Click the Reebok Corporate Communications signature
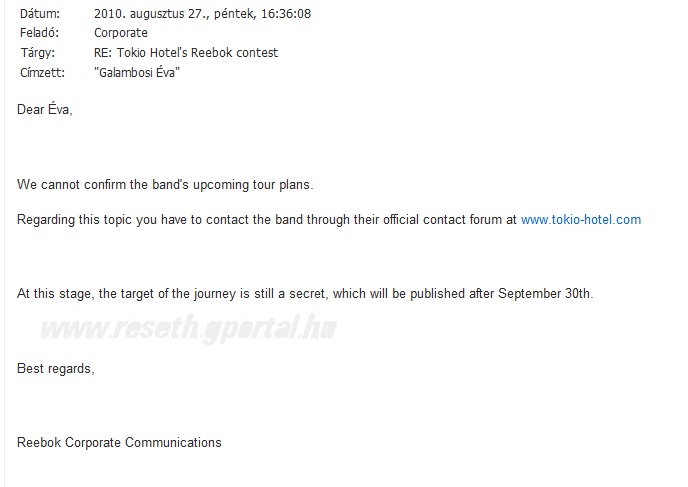The width and height of the screenshot is (688, 487). pyautogui.click(x=119, y=442)
